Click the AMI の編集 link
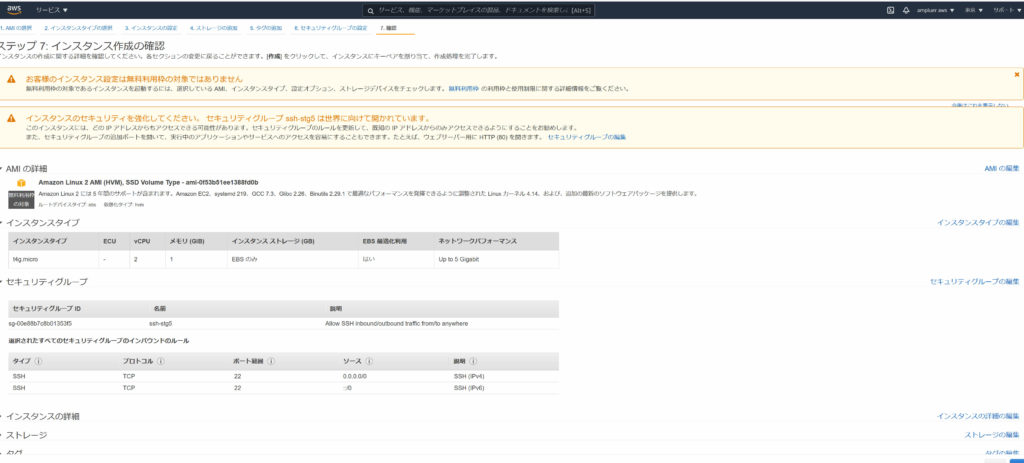This screenshot has width=1024, height=463. [x=1001, y=169]
